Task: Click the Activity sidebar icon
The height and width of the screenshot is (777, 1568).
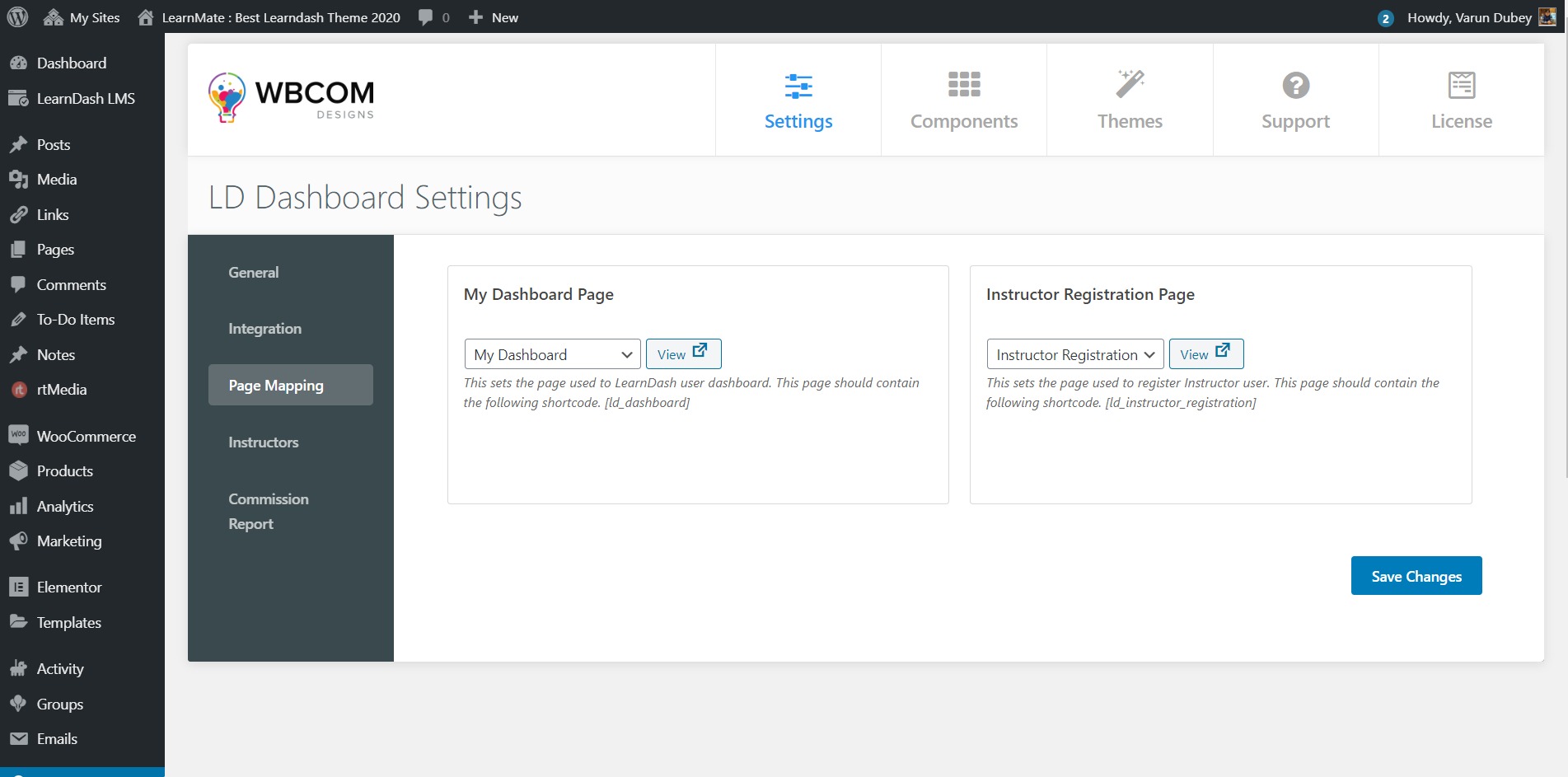Action: 18,669
